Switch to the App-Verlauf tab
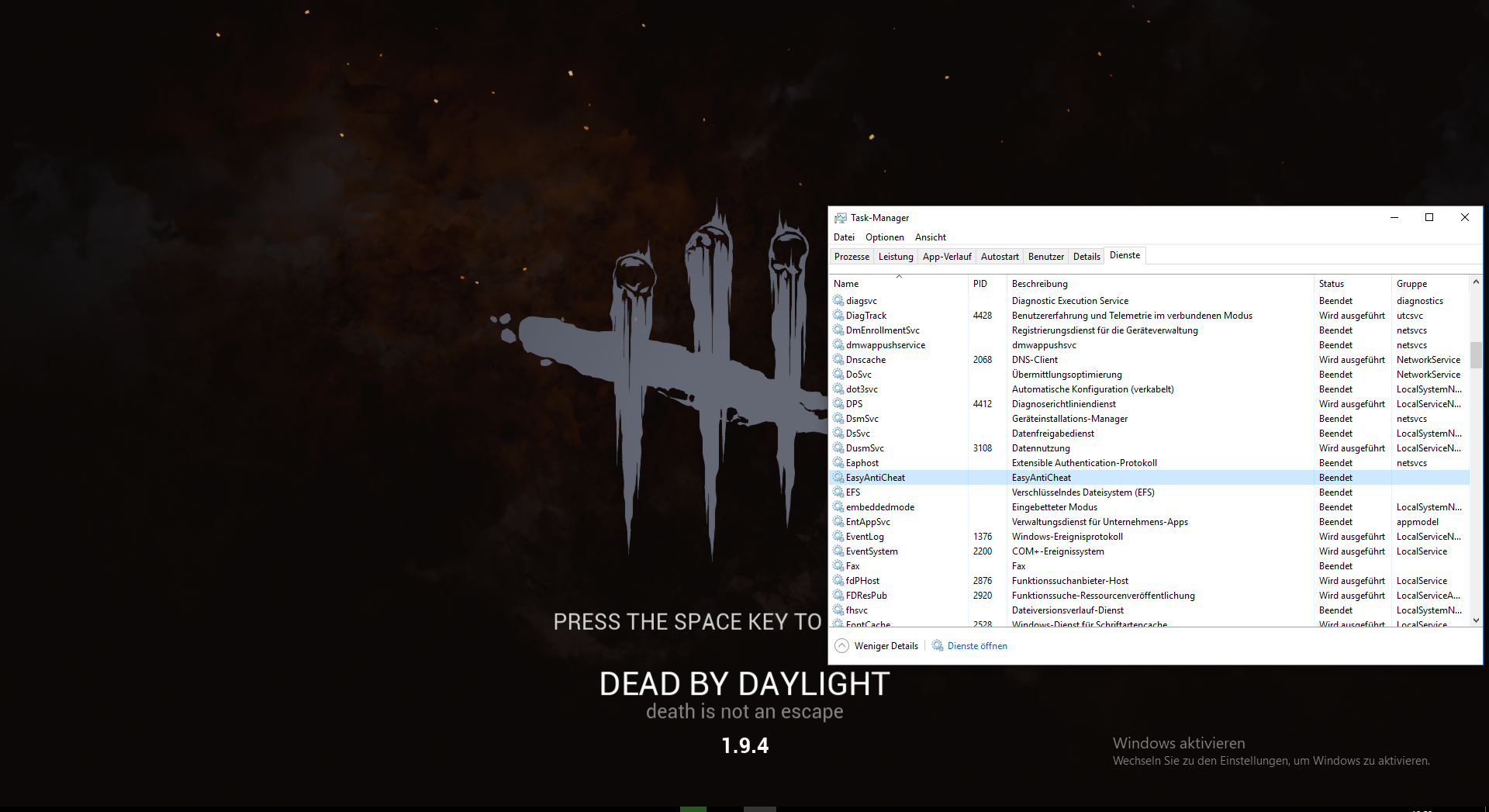 [x=947, y=257]
